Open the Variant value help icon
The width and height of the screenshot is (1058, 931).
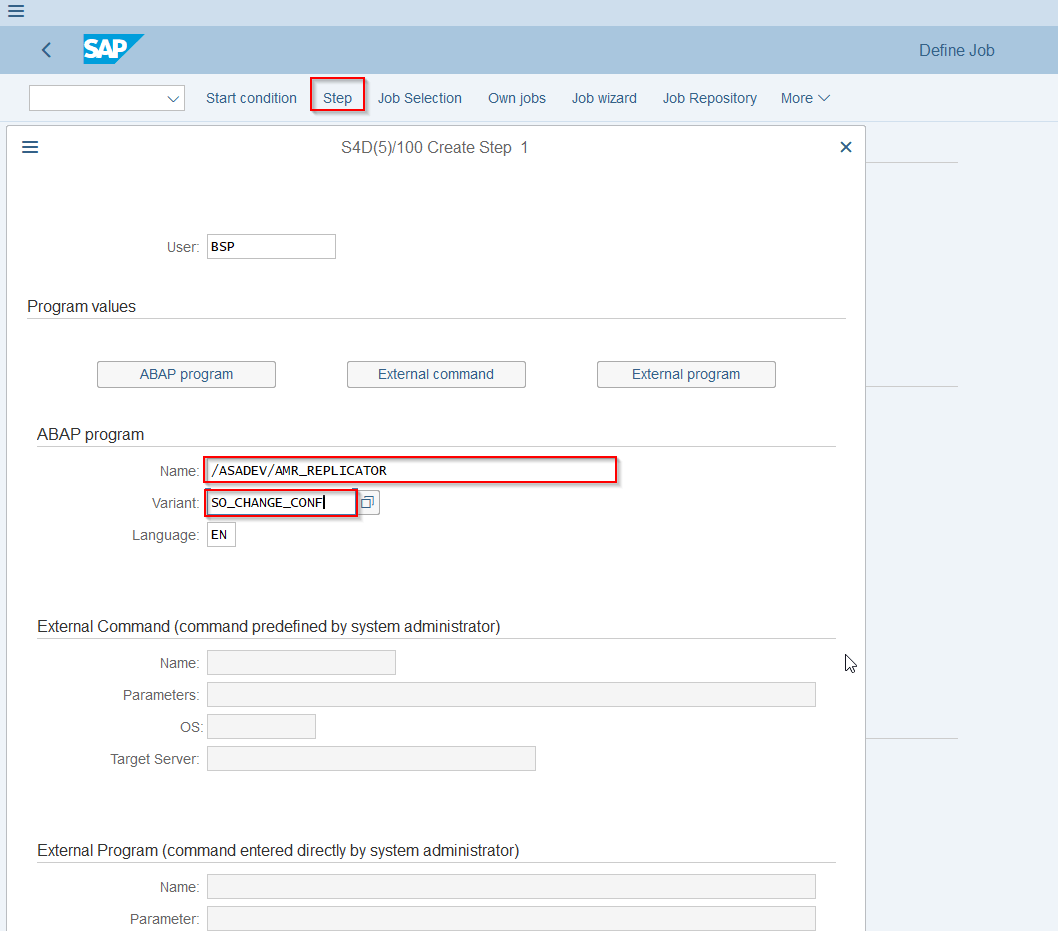tap(368, 502)
